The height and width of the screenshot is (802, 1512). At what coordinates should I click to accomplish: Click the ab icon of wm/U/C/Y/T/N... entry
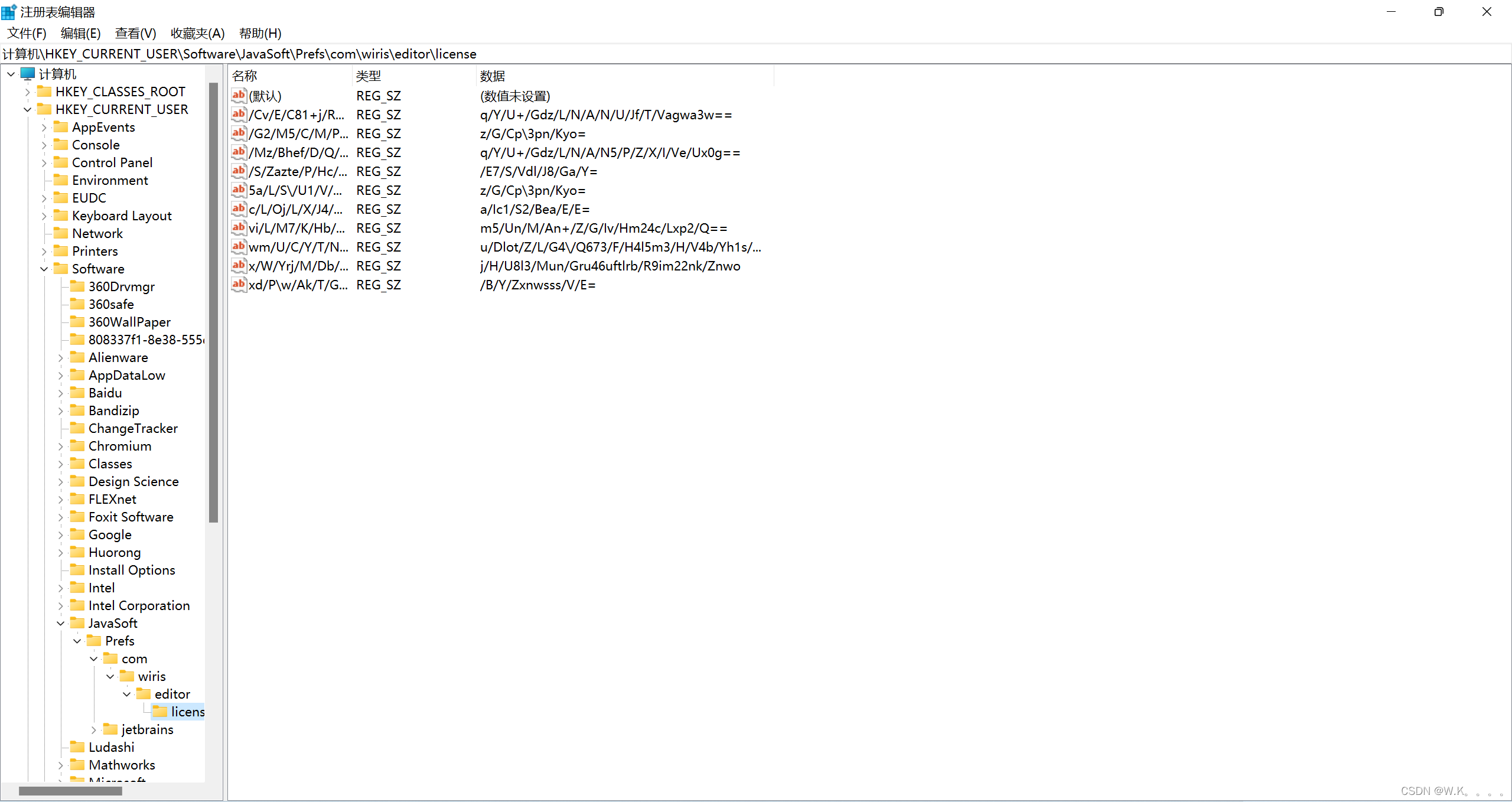coord(239,247)
